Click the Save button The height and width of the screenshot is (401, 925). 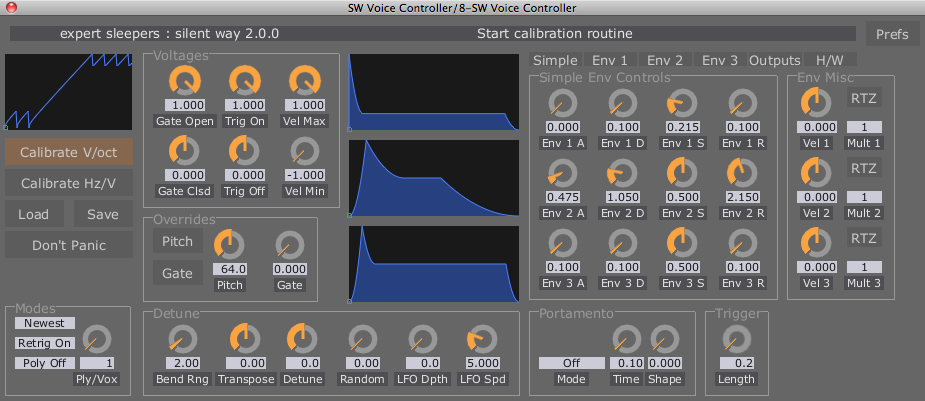[x=103, y=214]
